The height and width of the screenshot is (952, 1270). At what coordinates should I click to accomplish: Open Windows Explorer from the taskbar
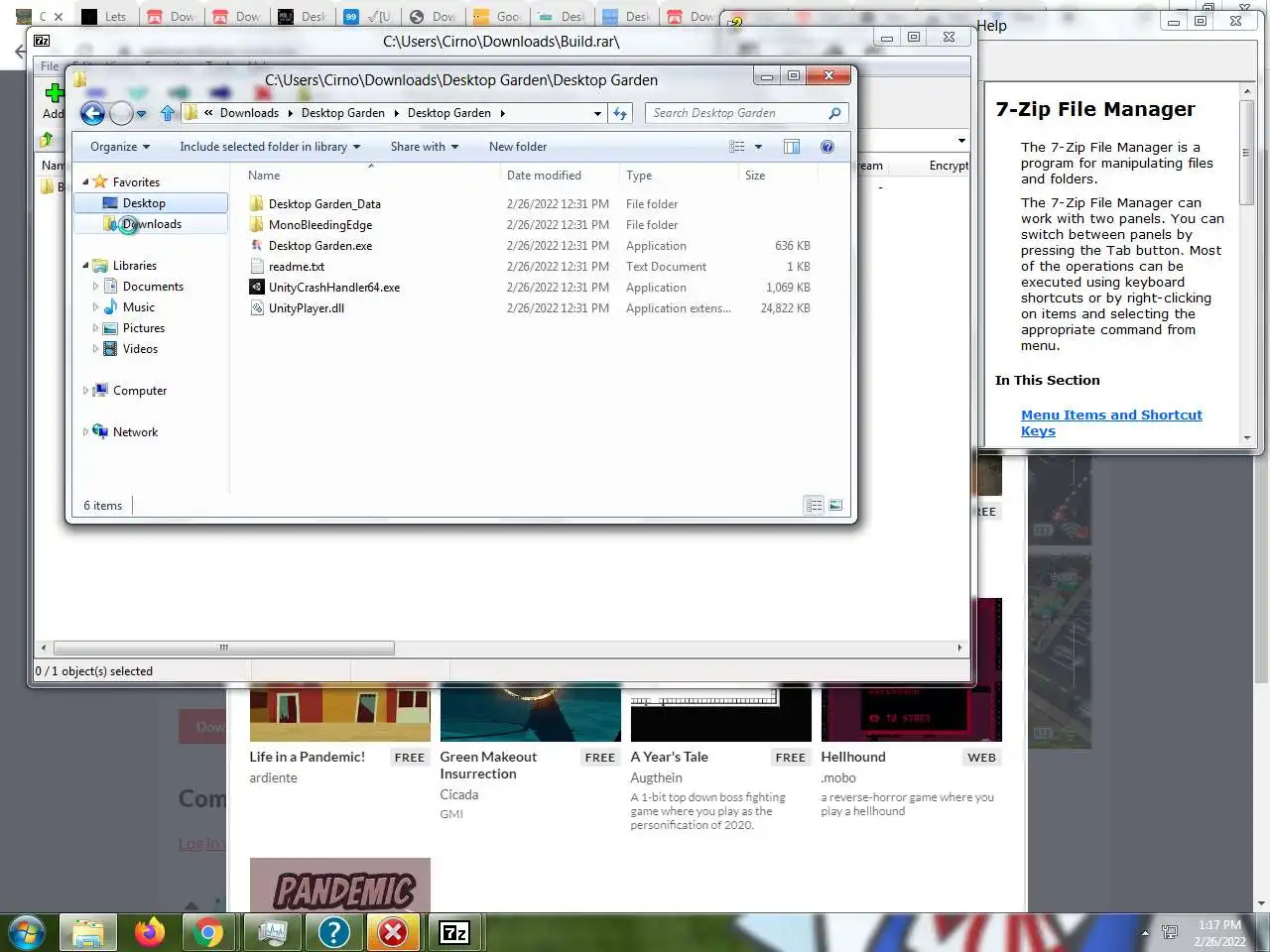[x=88, y=932]
